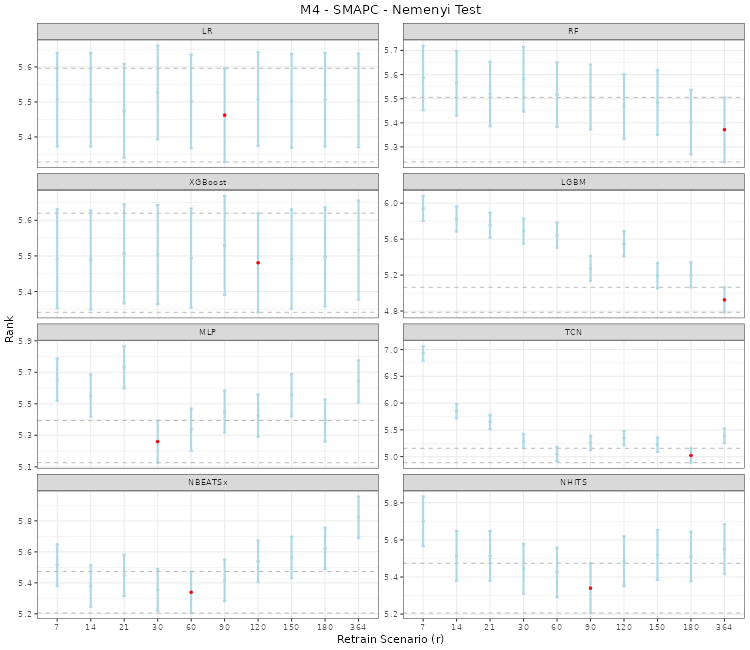
Task: Select the RF panel header strip
Action: [574, 31]
